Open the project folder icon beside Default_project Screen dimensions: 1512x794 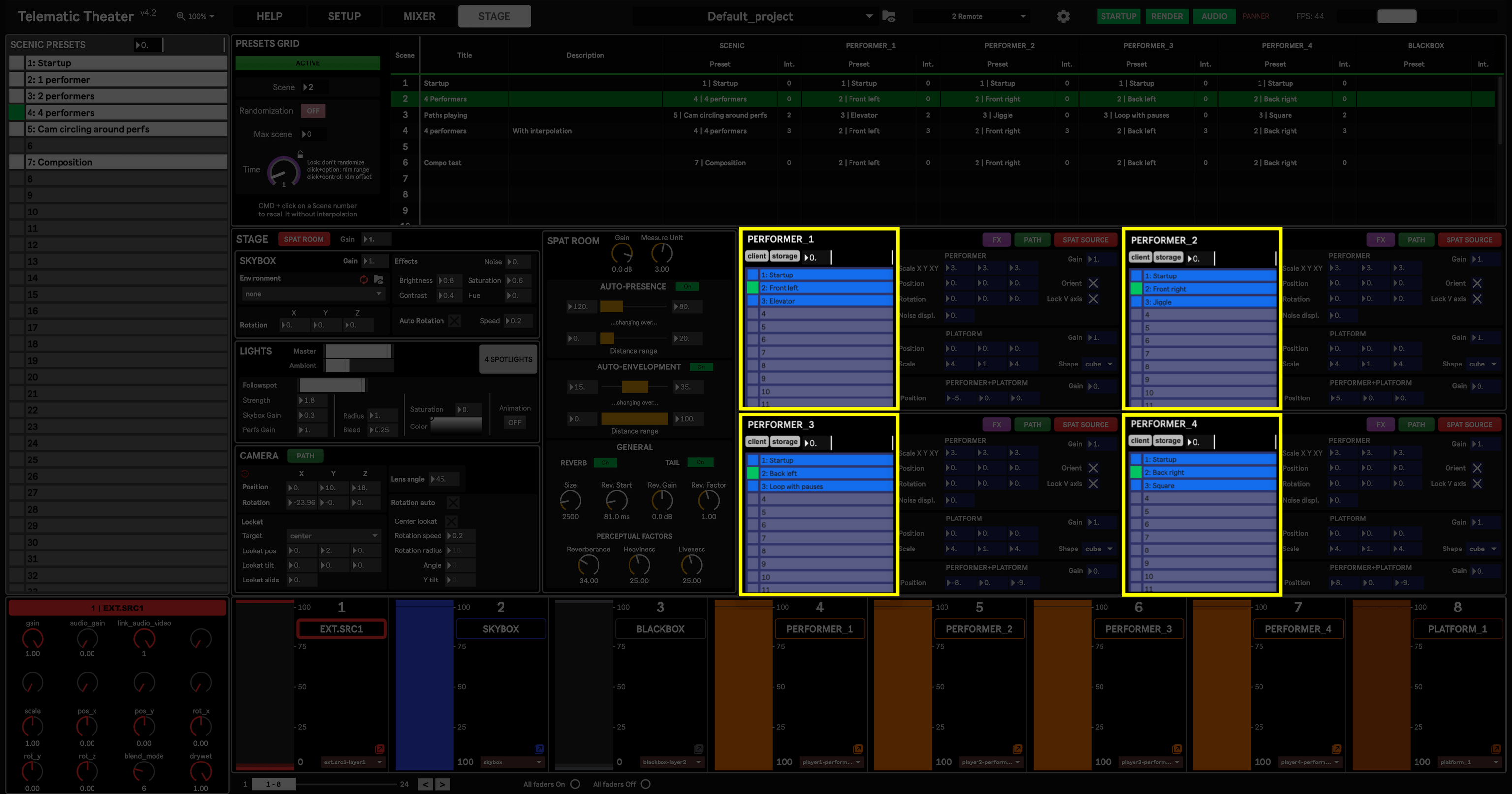tap(889, 16)
